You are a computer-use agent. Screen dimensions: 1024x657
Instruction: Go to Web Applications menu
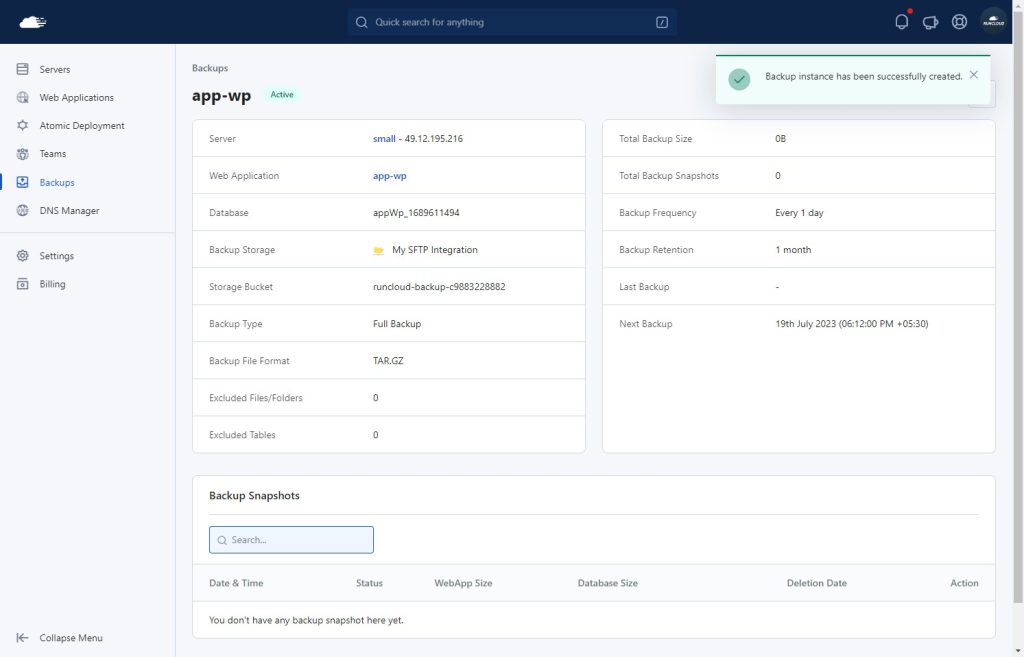[x=76, y=97]
